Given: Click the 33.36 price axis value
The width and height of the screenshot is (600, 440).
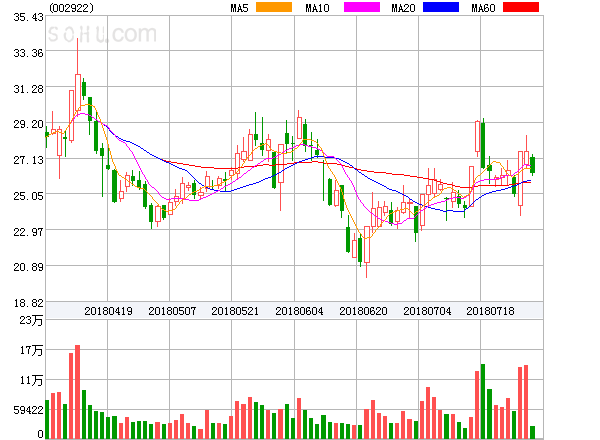Looking at the screenshot, I should (28, 53).
